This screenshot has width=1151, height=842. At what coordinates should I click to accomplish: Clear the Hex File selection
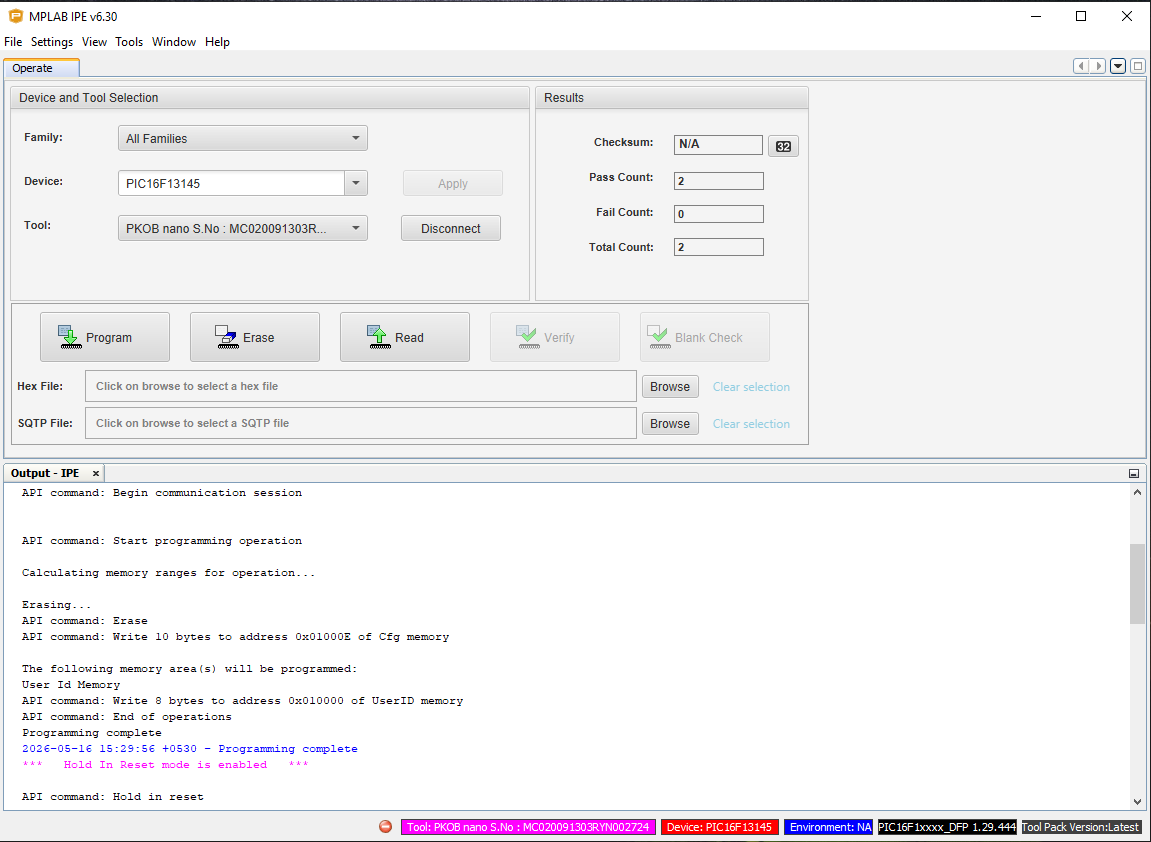pyautogui.click(x=751, y=387)
